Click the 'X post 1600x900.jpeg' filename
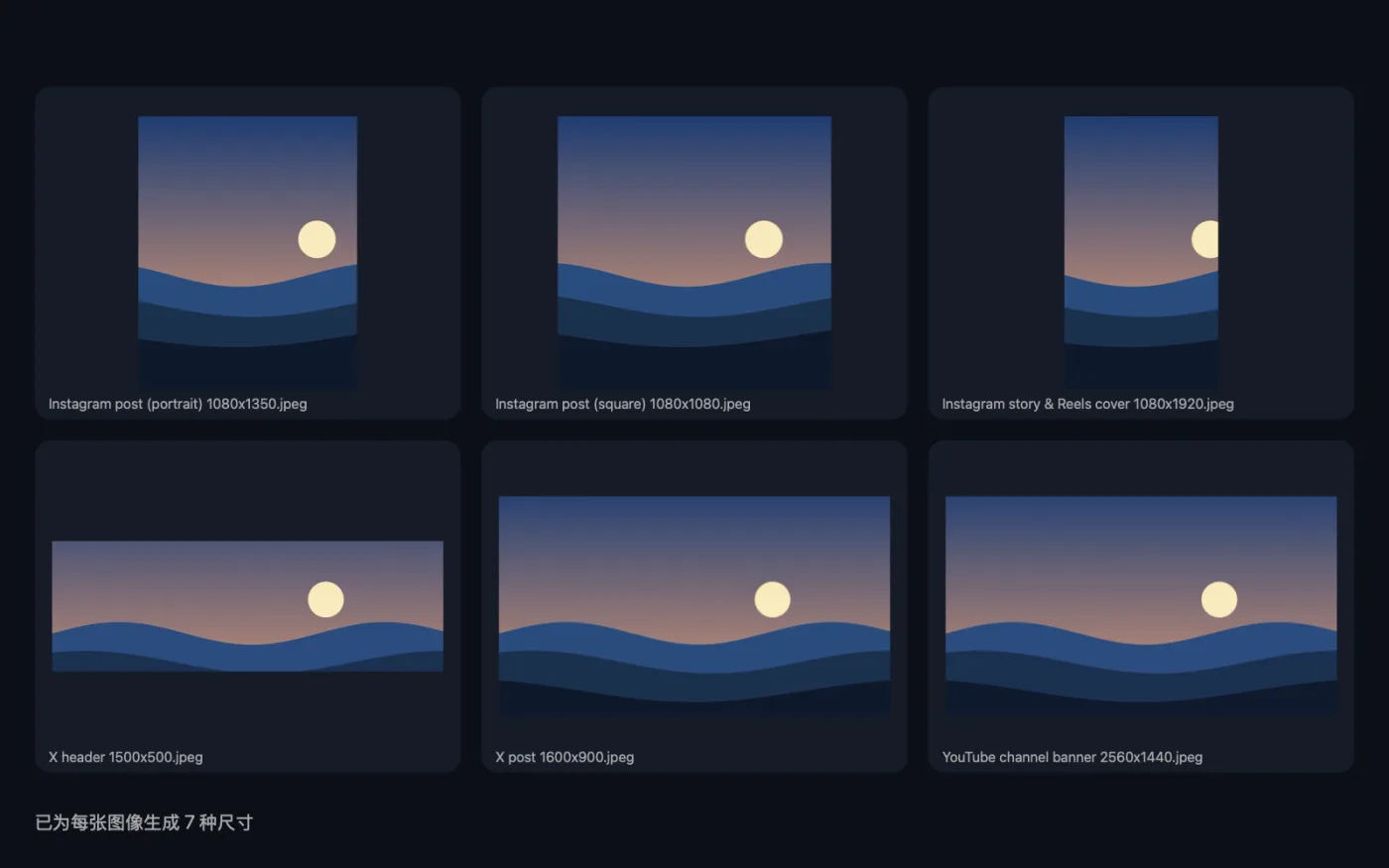The width and height of the screenshot is (1389, 868). (565, 757)
